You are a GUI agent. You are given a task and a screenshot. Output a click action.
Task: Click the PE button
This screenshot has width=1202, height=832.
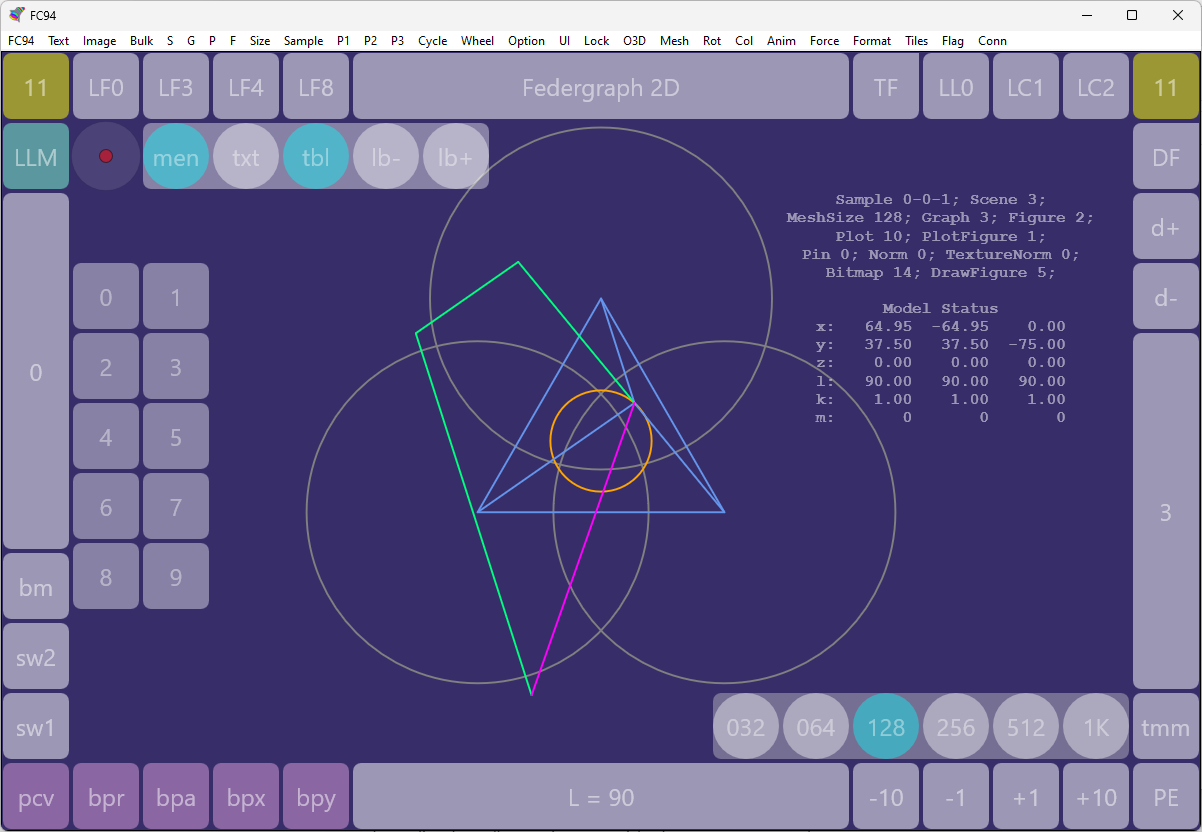pos(1165,796)
